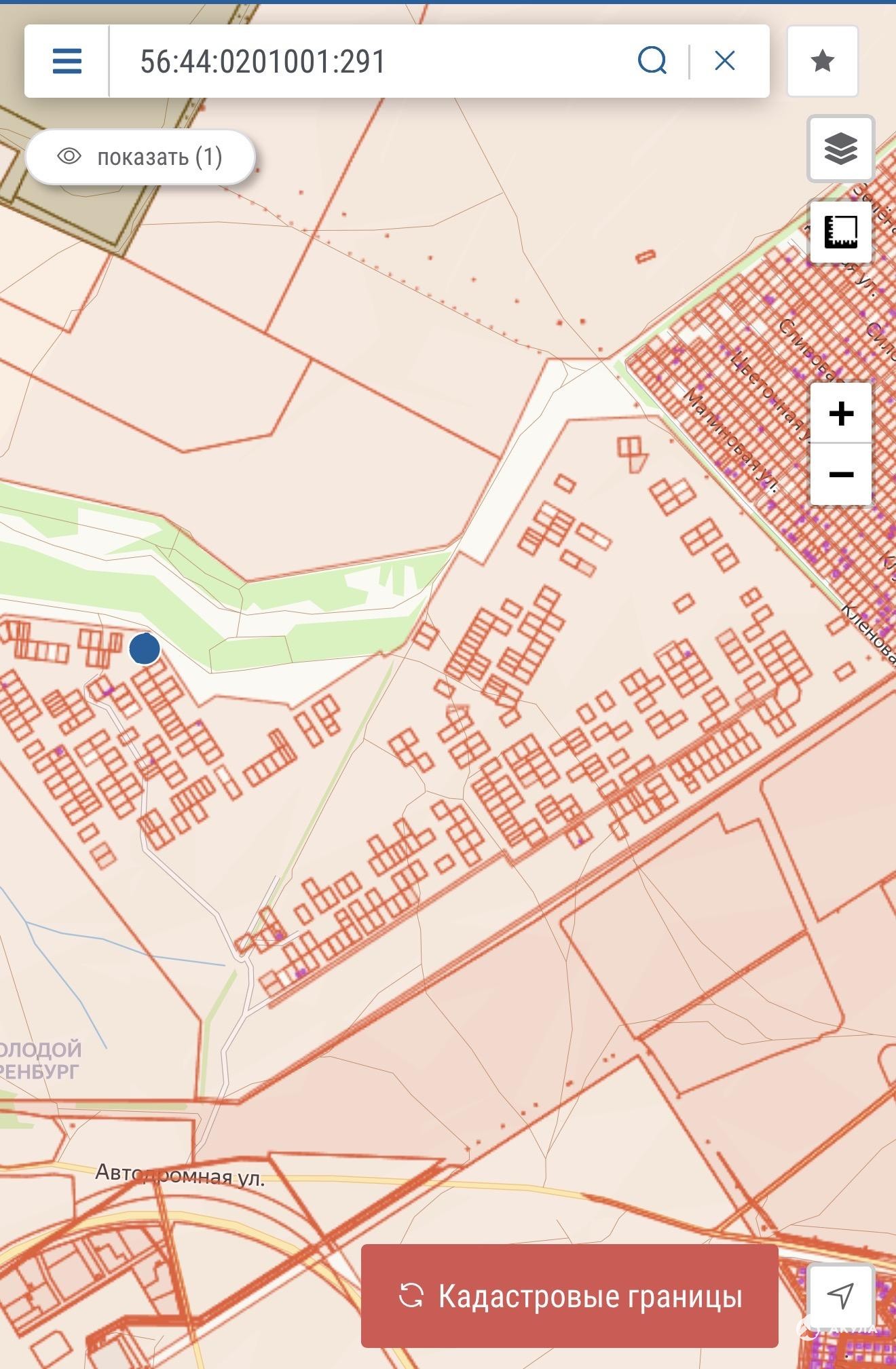Click the search magnifier icon
The image size is (896, 1369).
652,62
